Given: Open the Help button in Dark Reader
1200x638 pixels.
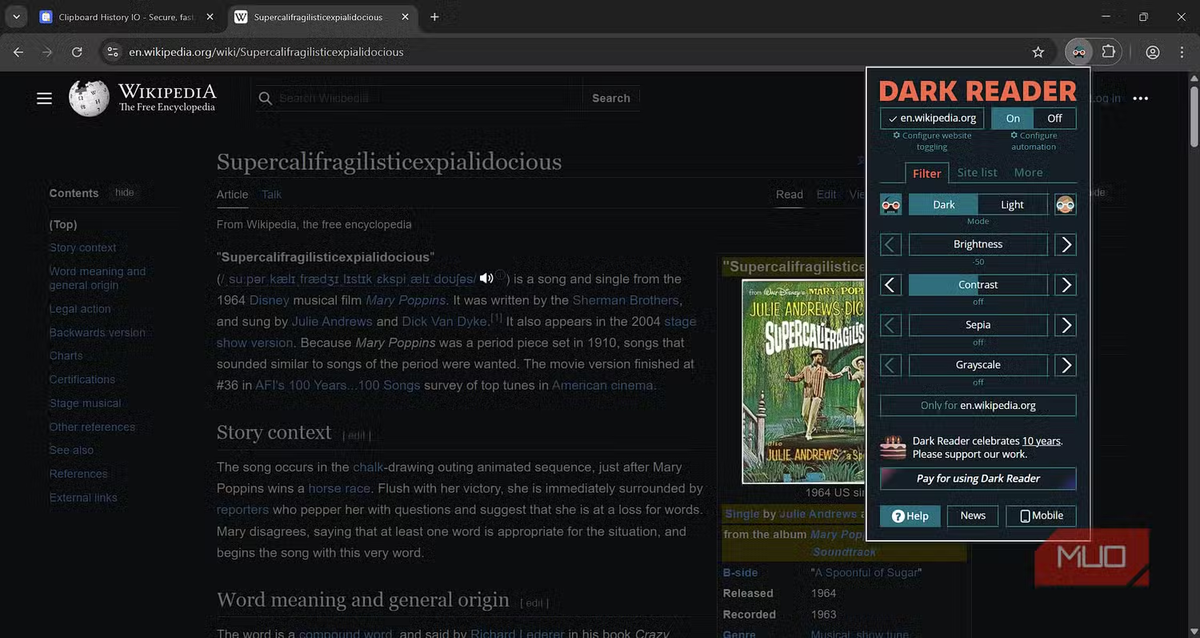Looking at the screenshot, I should (910, 516).
